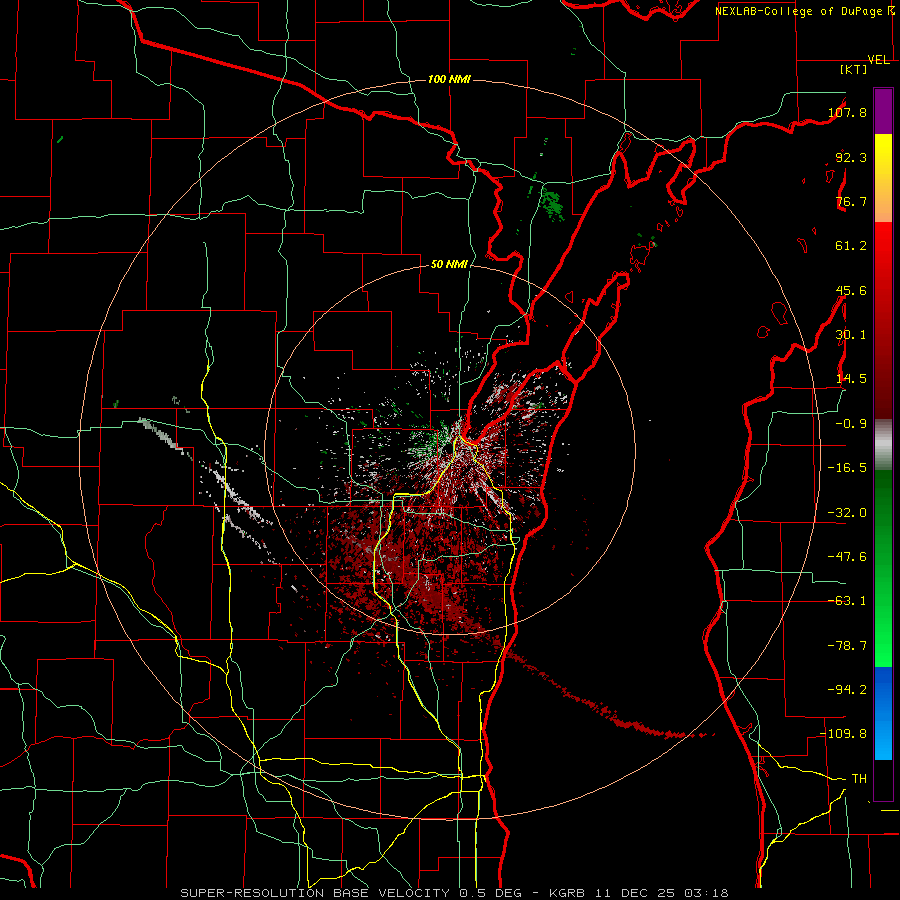
Task: Click the -63.1 value on velocity scale
Action: pos(847,601)
